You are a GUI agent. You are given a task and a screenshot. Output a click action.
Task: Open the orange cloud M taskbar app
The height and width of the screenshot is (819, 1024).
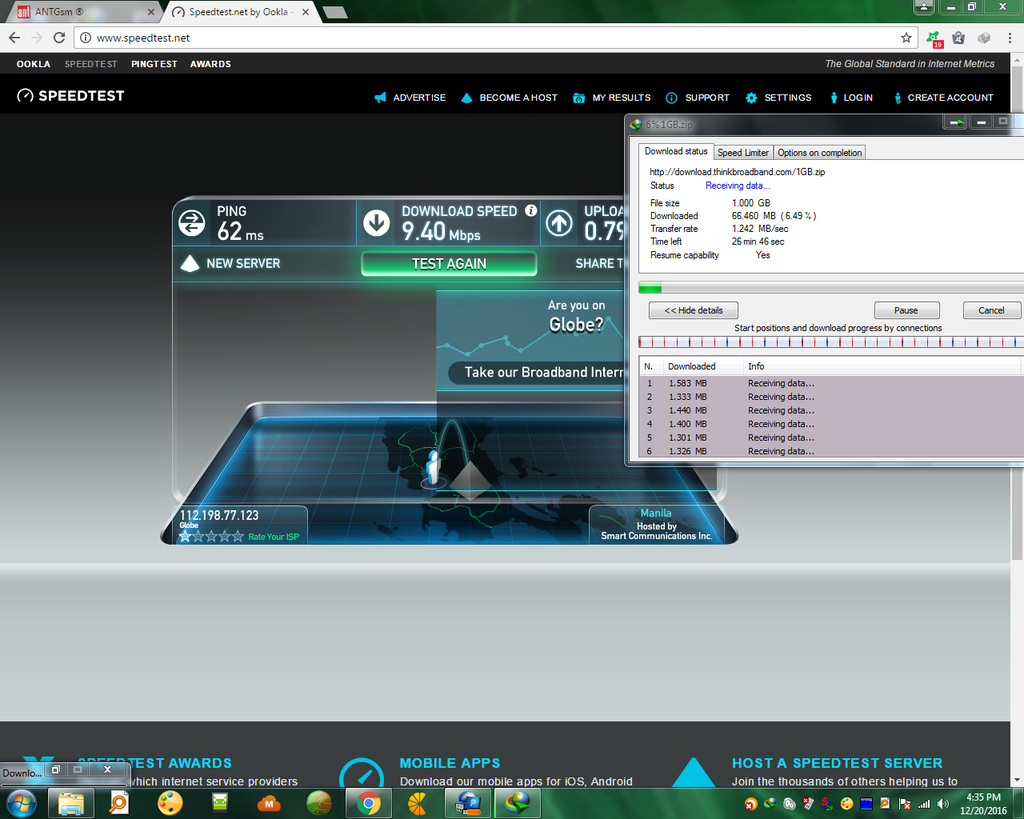click(x=269, y=803)
